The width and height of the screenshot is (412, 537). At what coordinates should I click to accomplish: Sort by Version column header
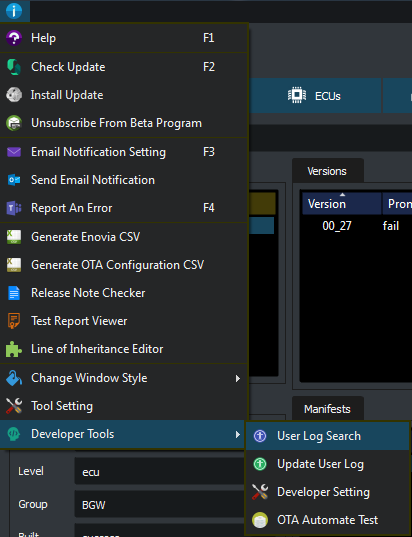click(342, 203)
